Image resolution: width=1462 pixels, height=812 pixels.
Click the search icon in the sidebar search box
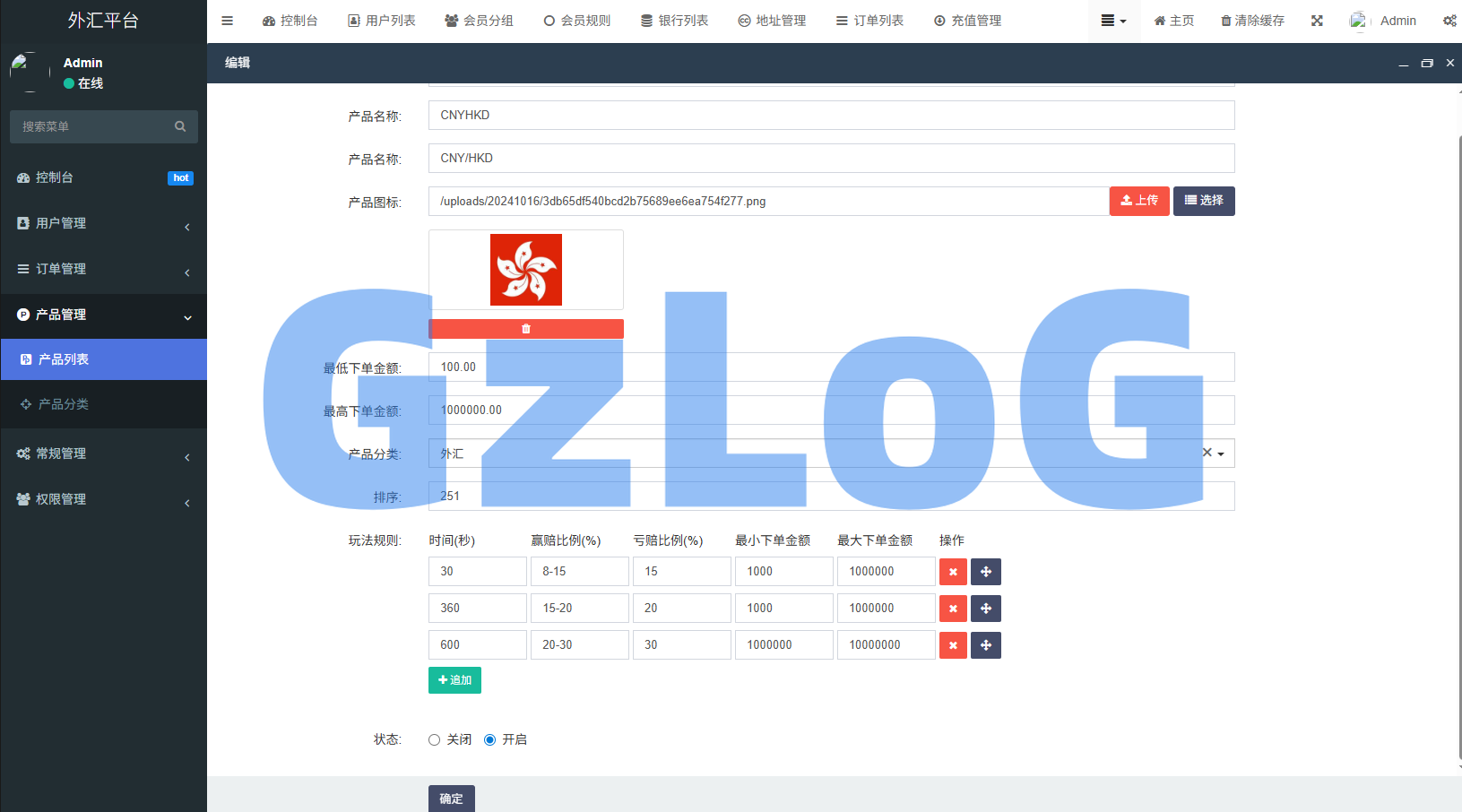pos(180,126)
